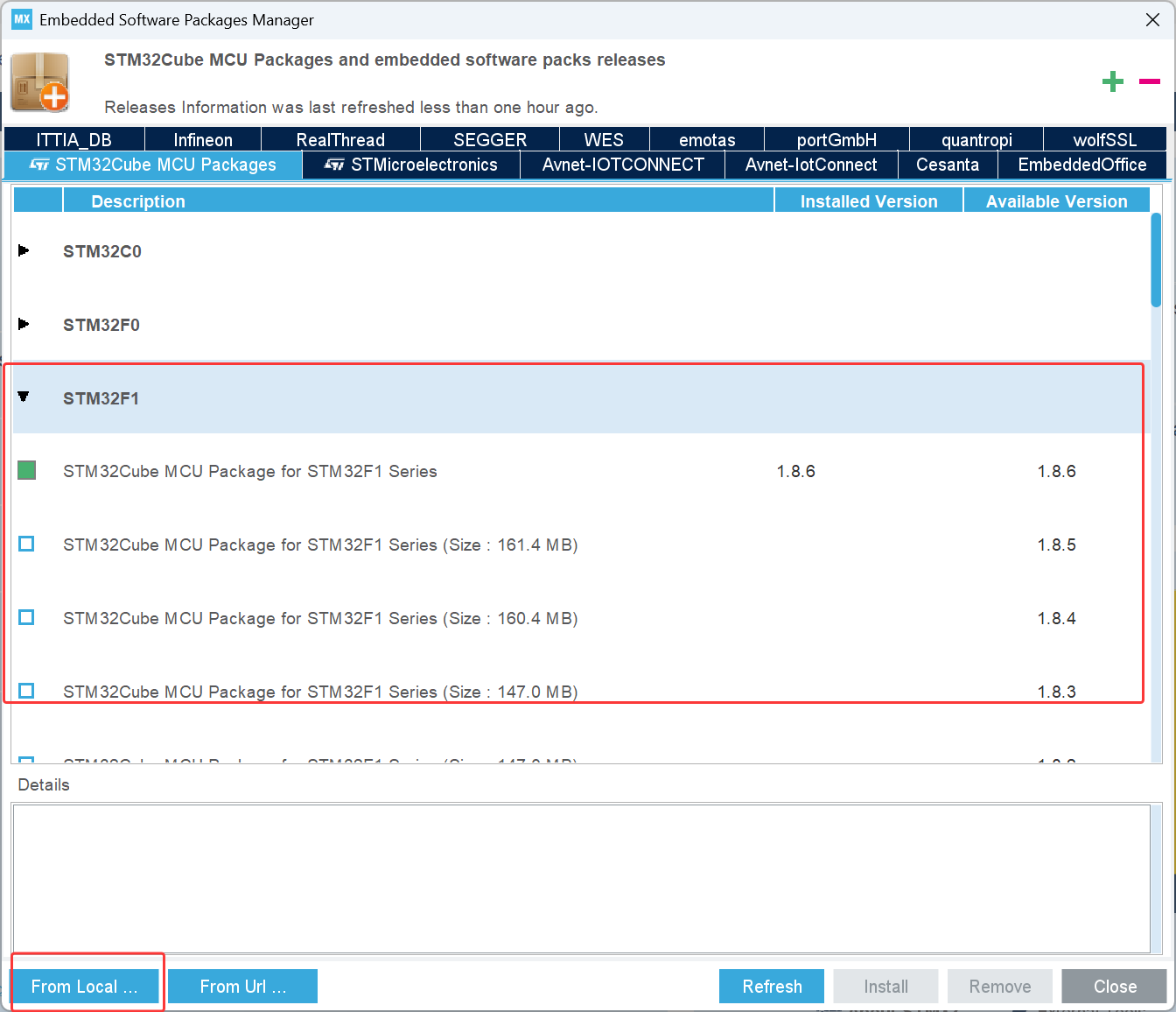Switch to the ITTIA_DB tab
Viewport: 1176px width, 1012px height.
click(74, 139)
